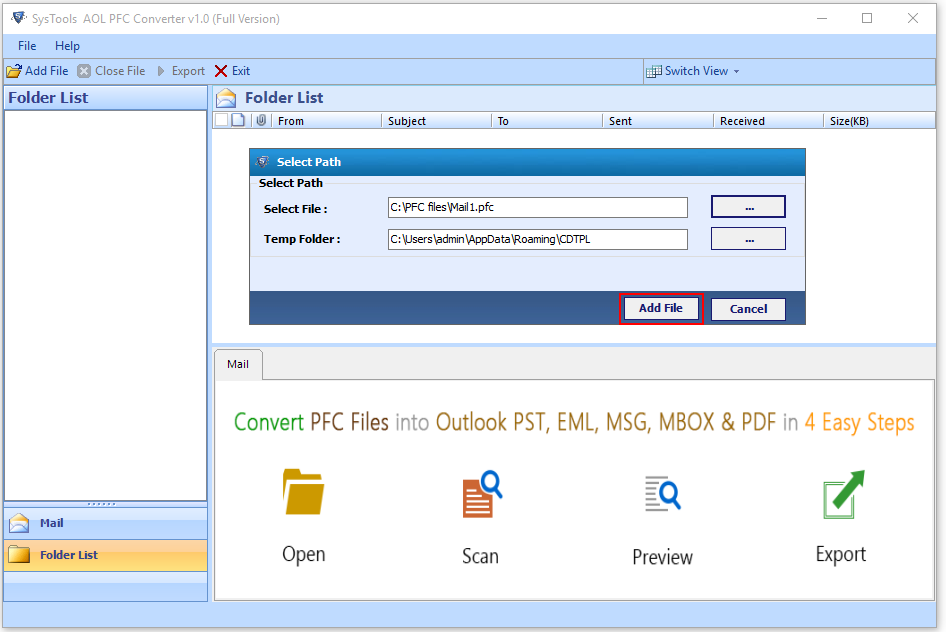Viewport: 946px width, 632px height.
Task: Sort by the Subject column
Action: pos(436,121)
